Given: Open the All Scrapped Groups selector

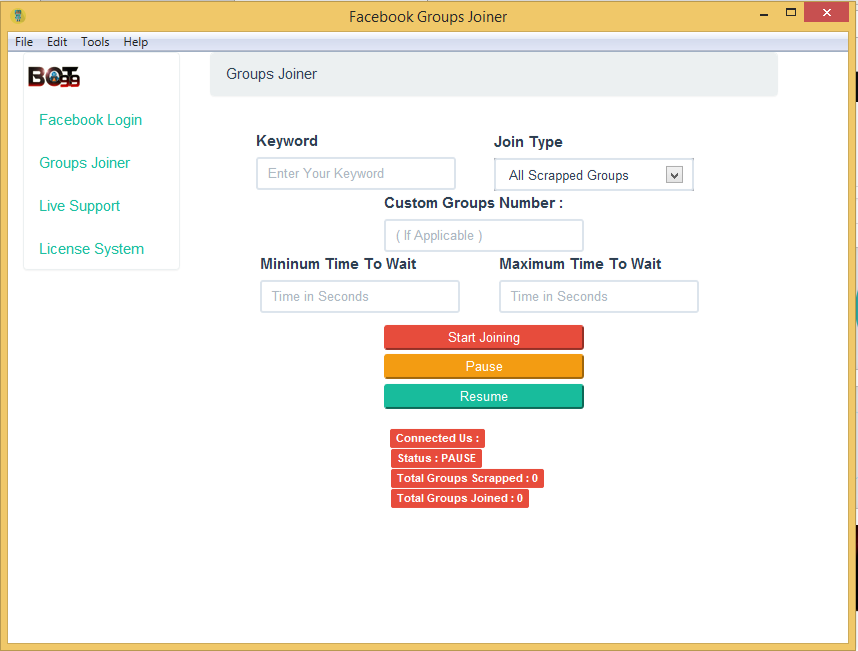Looking at the screenshot, I should [x=580, y=174].
